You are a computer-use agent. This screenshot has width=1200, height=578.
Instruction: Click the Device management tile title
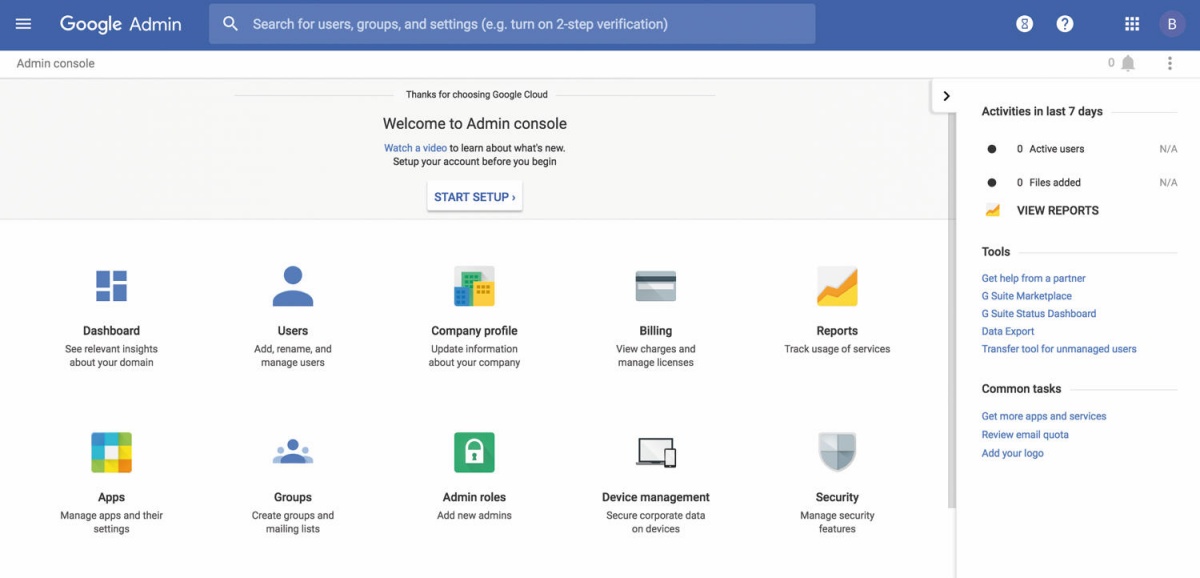click(656, 497)
